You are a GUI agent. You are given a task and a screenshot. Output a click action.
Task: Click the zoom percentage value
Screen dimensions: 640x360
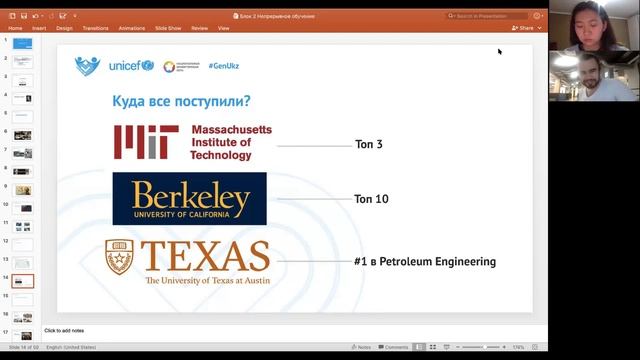[x=518, y=347]
